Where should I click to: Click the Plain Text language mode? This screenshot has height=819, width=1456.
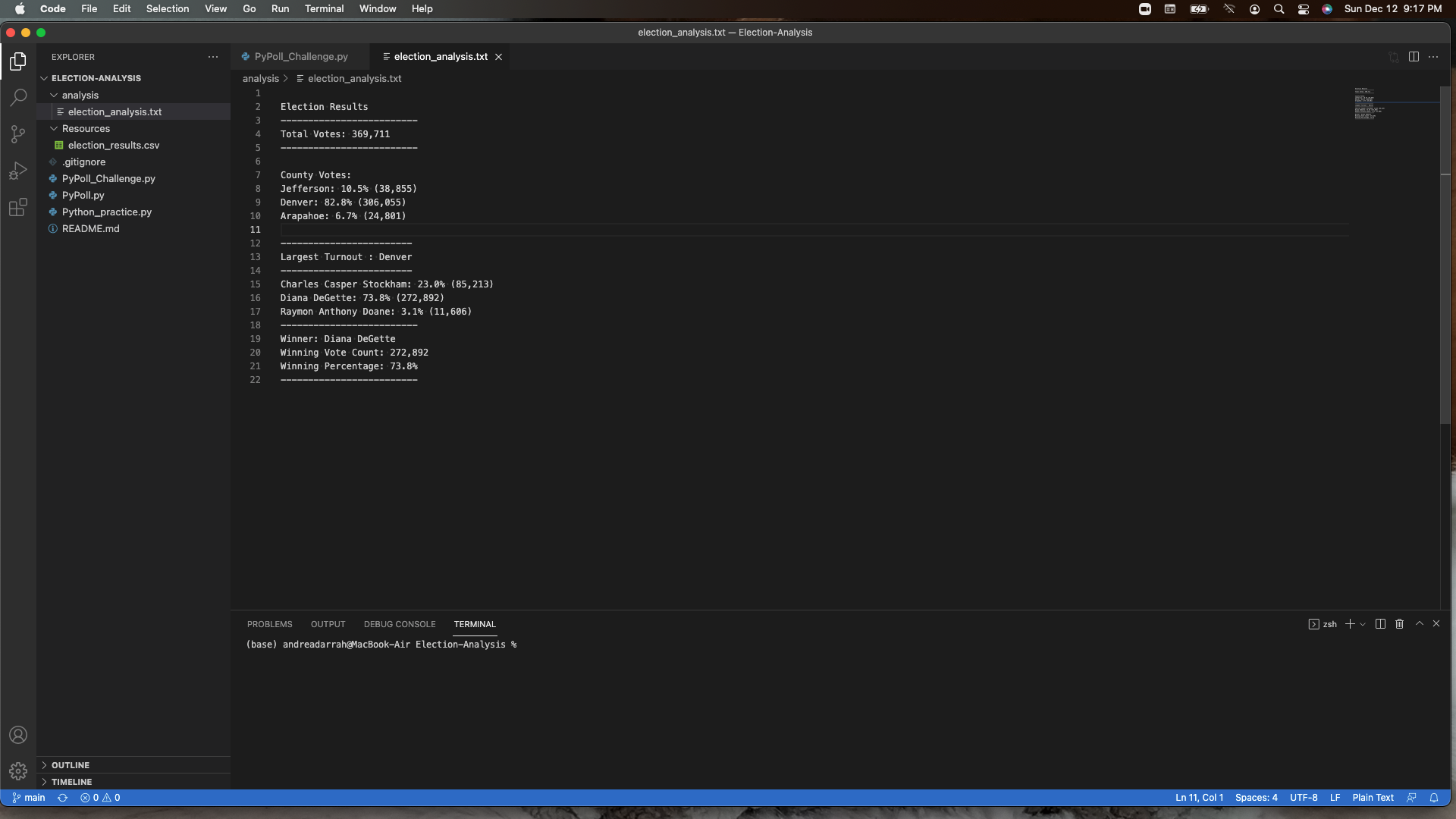click(1373, 798)
